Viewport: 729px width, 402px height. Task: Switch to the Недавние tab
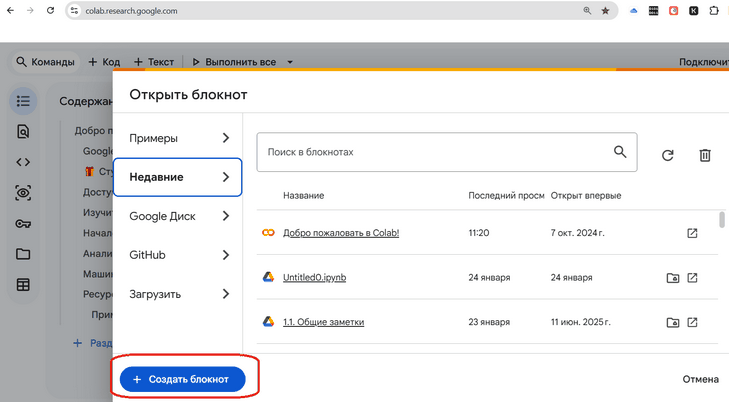click(x=178, y=177)
